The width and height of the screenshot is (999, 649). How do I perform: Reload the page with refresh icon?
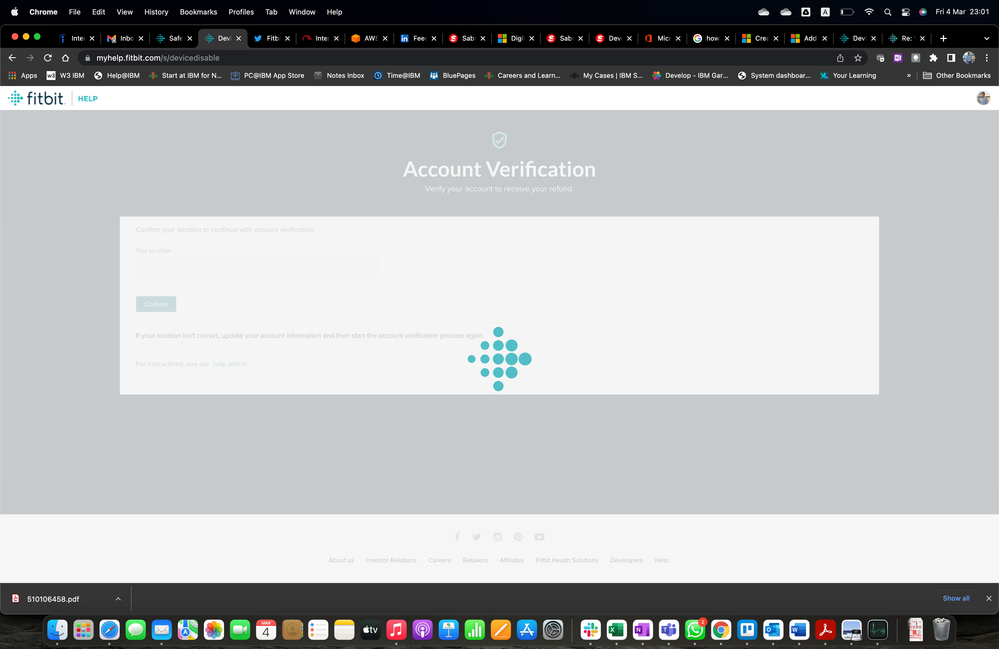click(48, 58)
